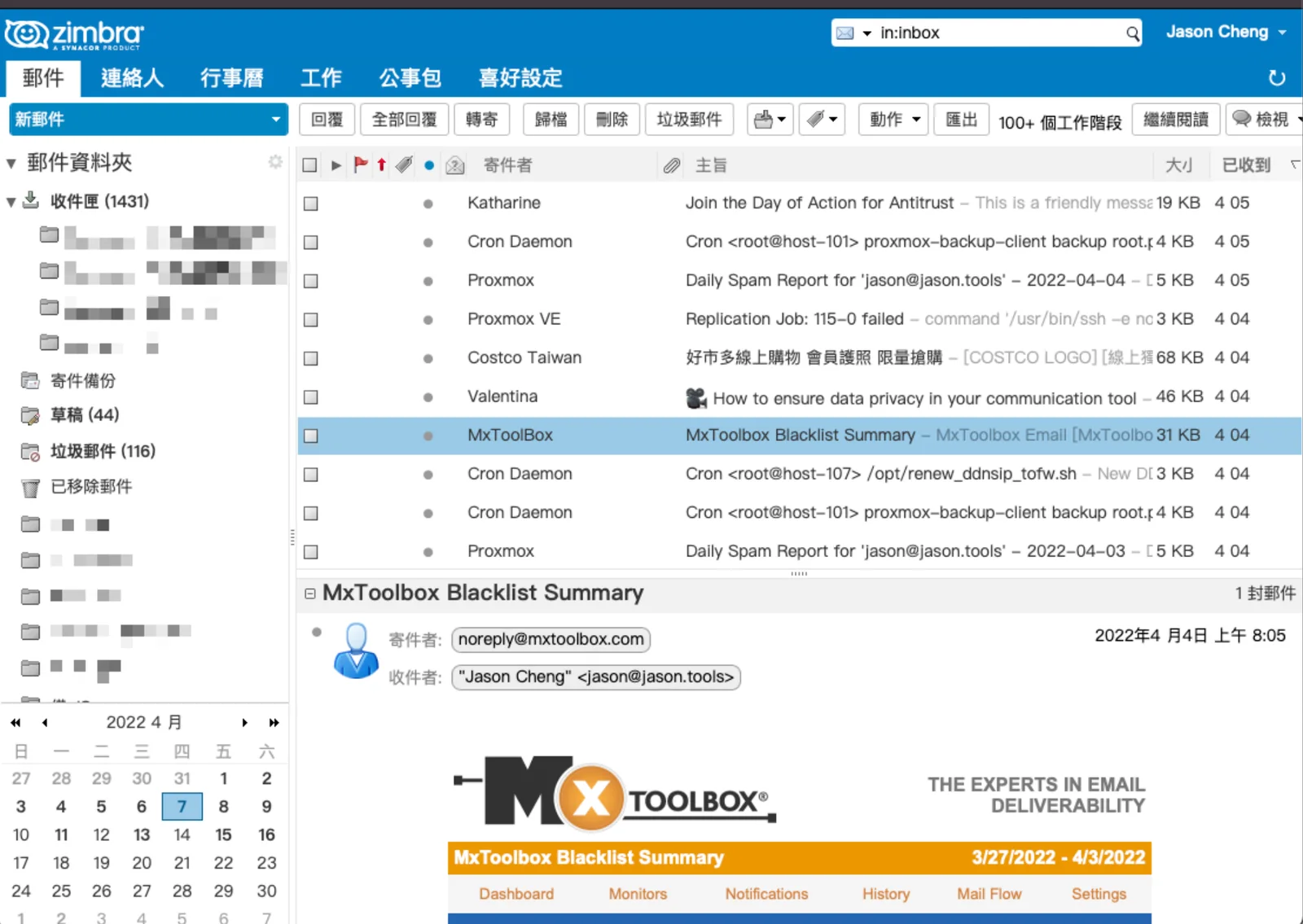1303x924 pixels.
Task: Collapse the 郵件資料夾 folders section
Action: coord(11,163)
